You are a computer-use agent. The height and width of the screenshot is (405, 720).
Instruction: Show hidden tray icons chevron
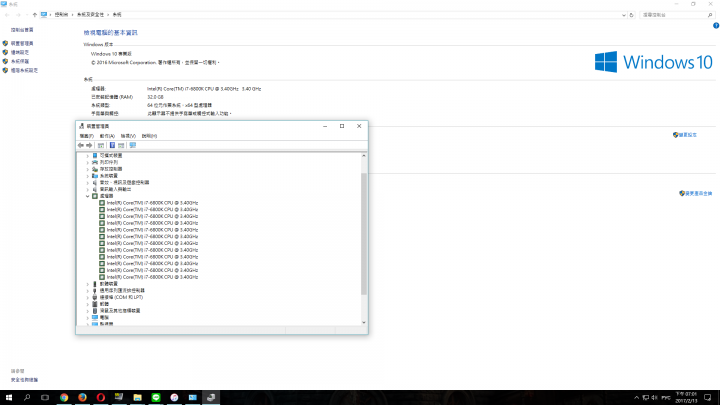[636, 398]
